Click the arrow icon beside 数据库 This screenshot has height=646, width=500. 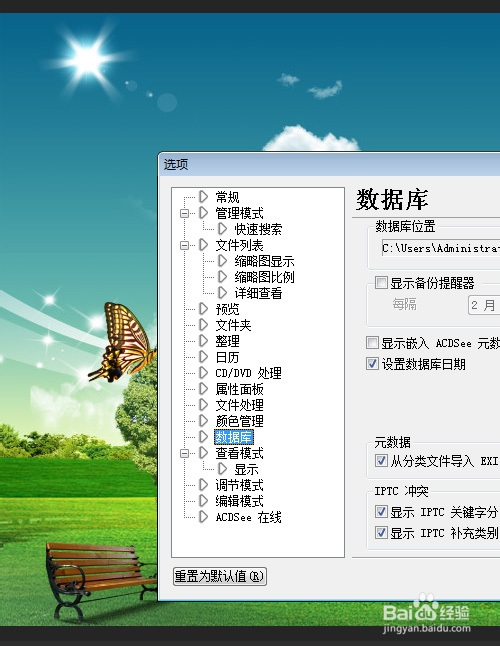coord(203,437)
